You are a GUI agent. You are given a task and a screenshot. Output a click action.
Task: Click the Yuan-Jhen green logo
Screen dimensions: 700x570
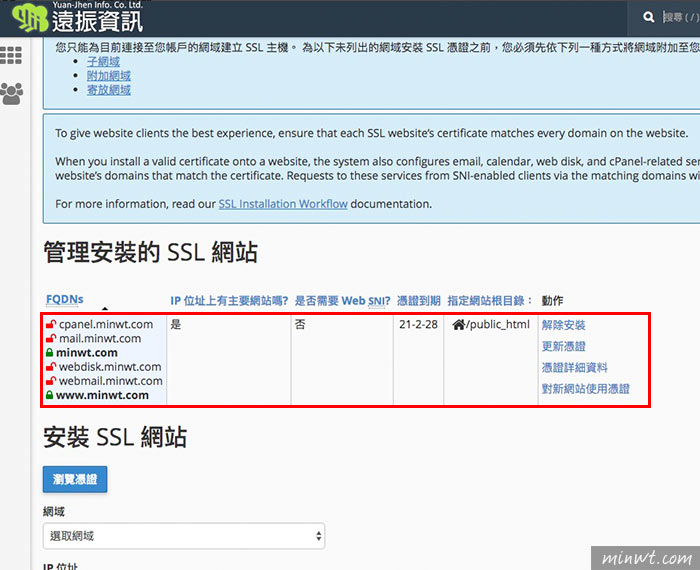click(x=30, y=18)
